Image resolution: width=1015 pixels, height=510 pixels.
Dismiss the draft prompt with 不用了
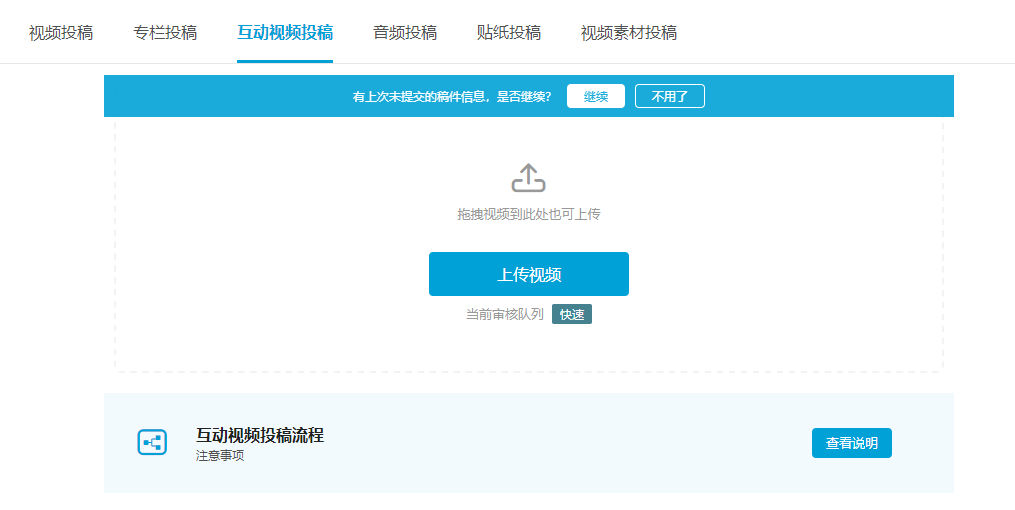669,96
